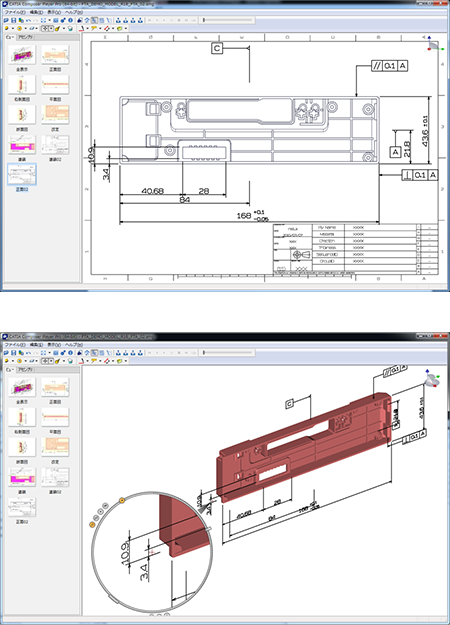Viewport: 450px width, 625px height.
Task: Open the 表示 menu in upper window
Action: click(54, 12)
